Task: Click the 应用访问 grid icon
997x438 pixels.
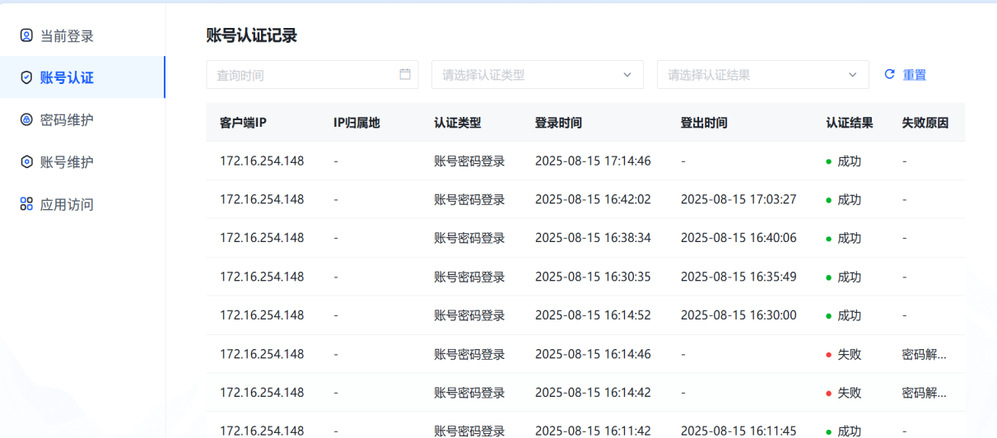Action: click(x=26, y=204)
